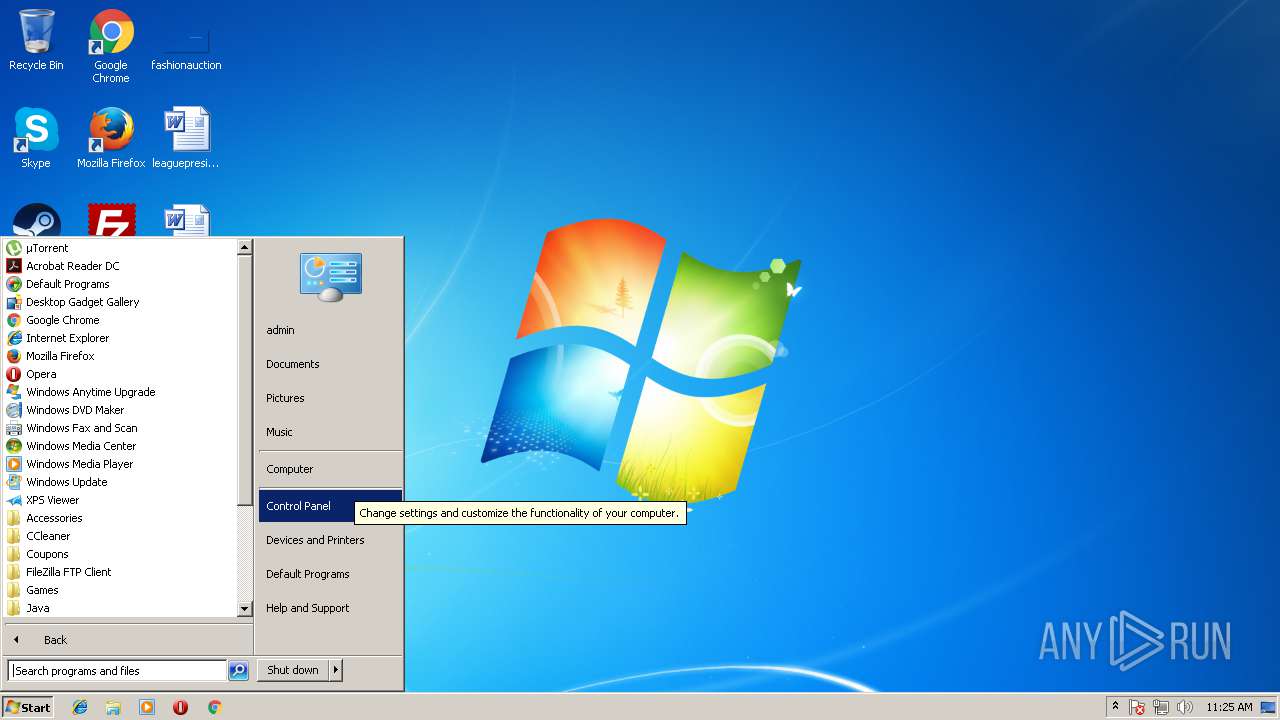Open the Mozilla Firefox desktop shortcut

tap(111, 138)
